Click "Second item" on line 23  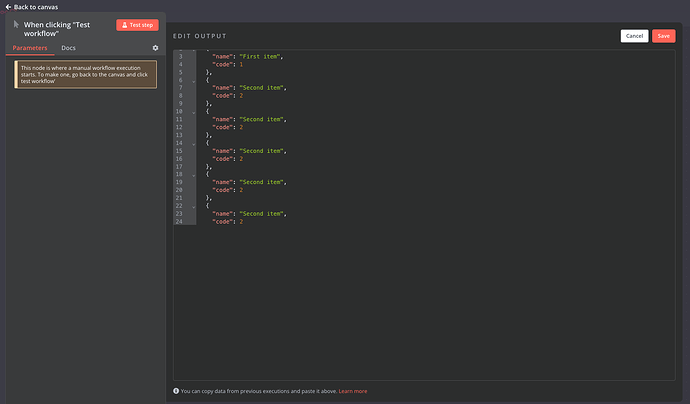click(x=261, y=214)
